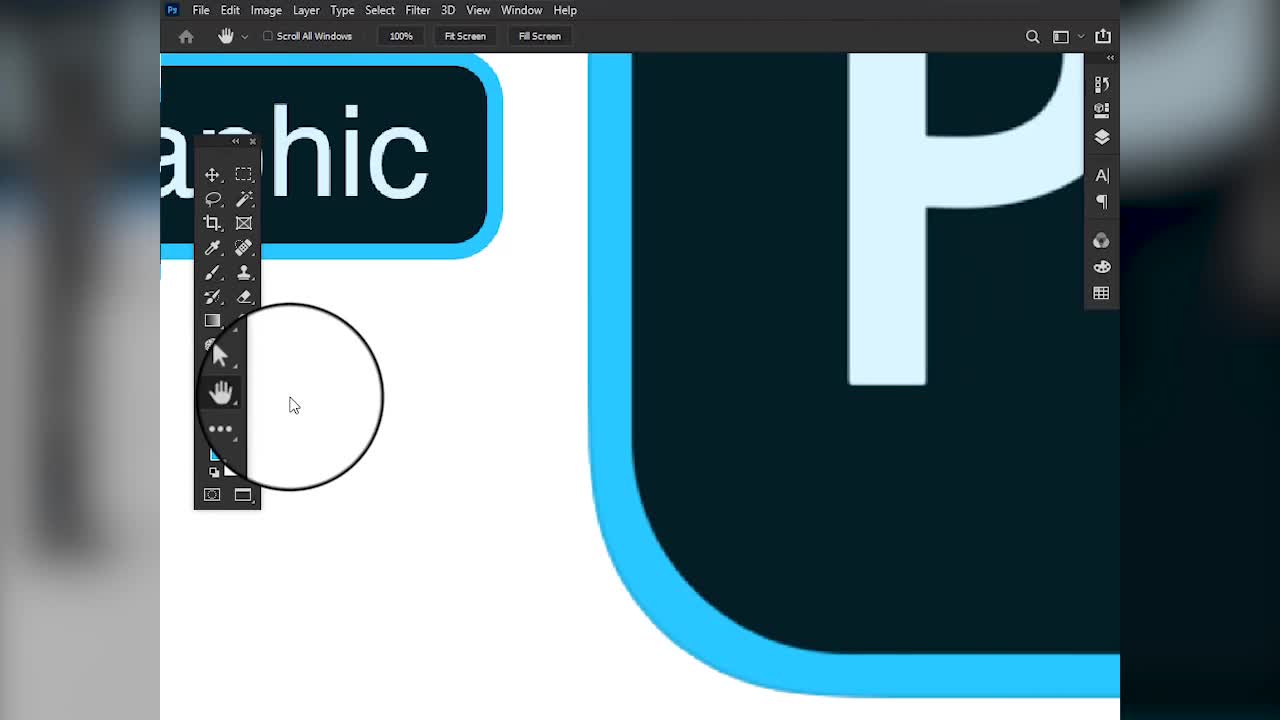Open the Channels panel icon

tap(1101, 241)
